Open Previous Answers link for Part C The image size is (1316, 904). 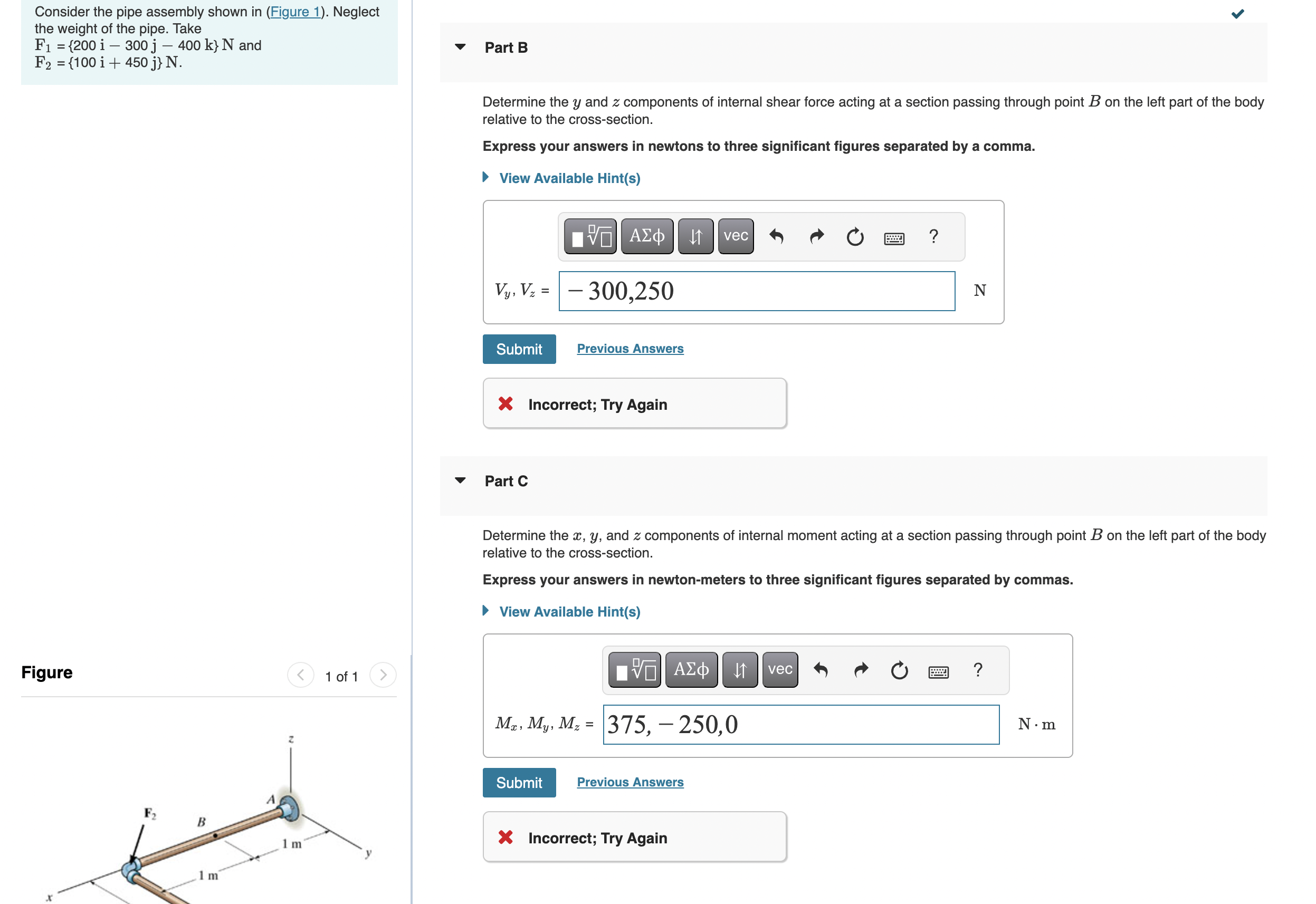(630, 782)
